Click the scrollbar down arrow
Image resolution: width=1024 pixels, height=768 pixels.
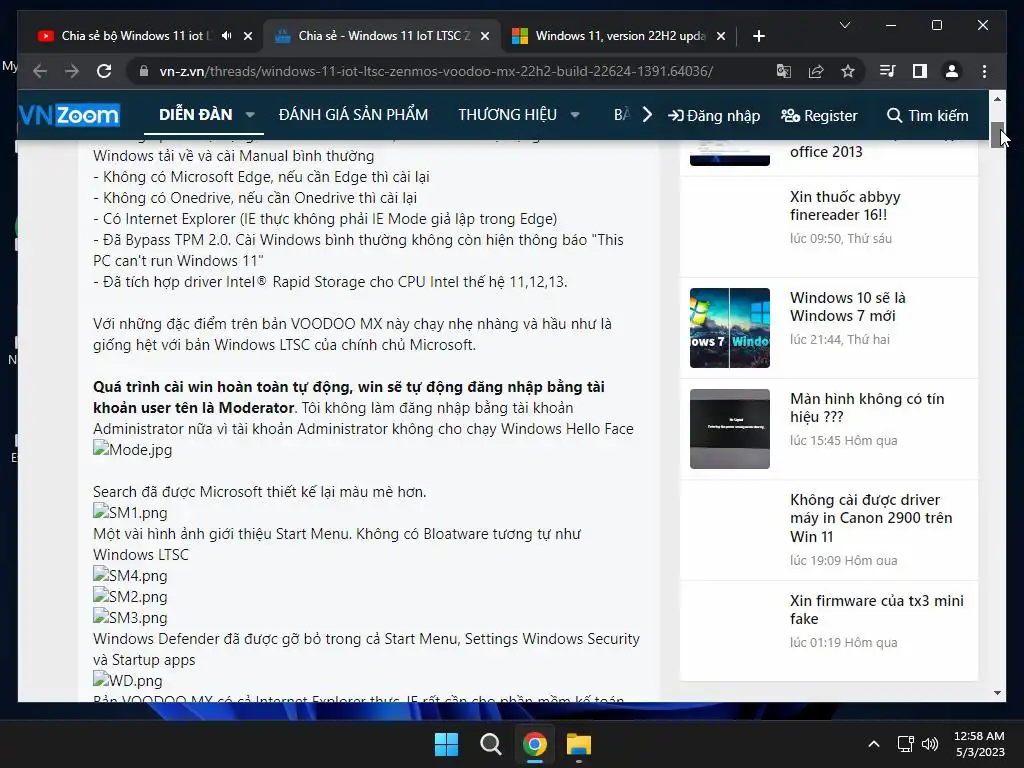point(997,693)
